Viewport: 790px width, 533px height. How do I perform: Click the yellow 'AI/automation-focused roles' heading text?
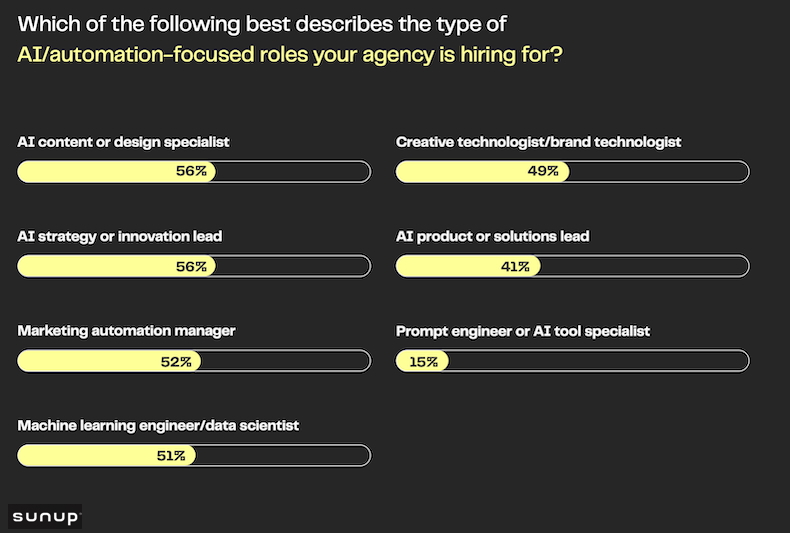(290, 54)
